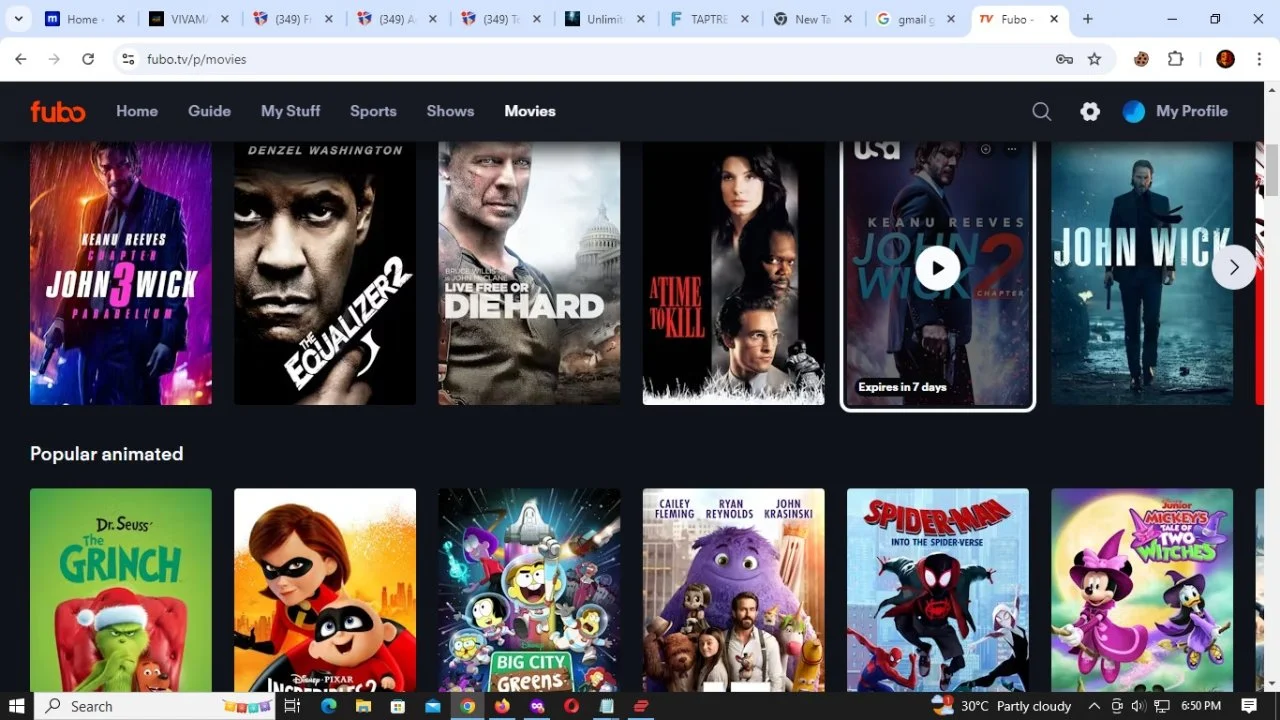Open Windows Start menu
The width and height of the screenshot is (1280, 720).
coord(17,706)
